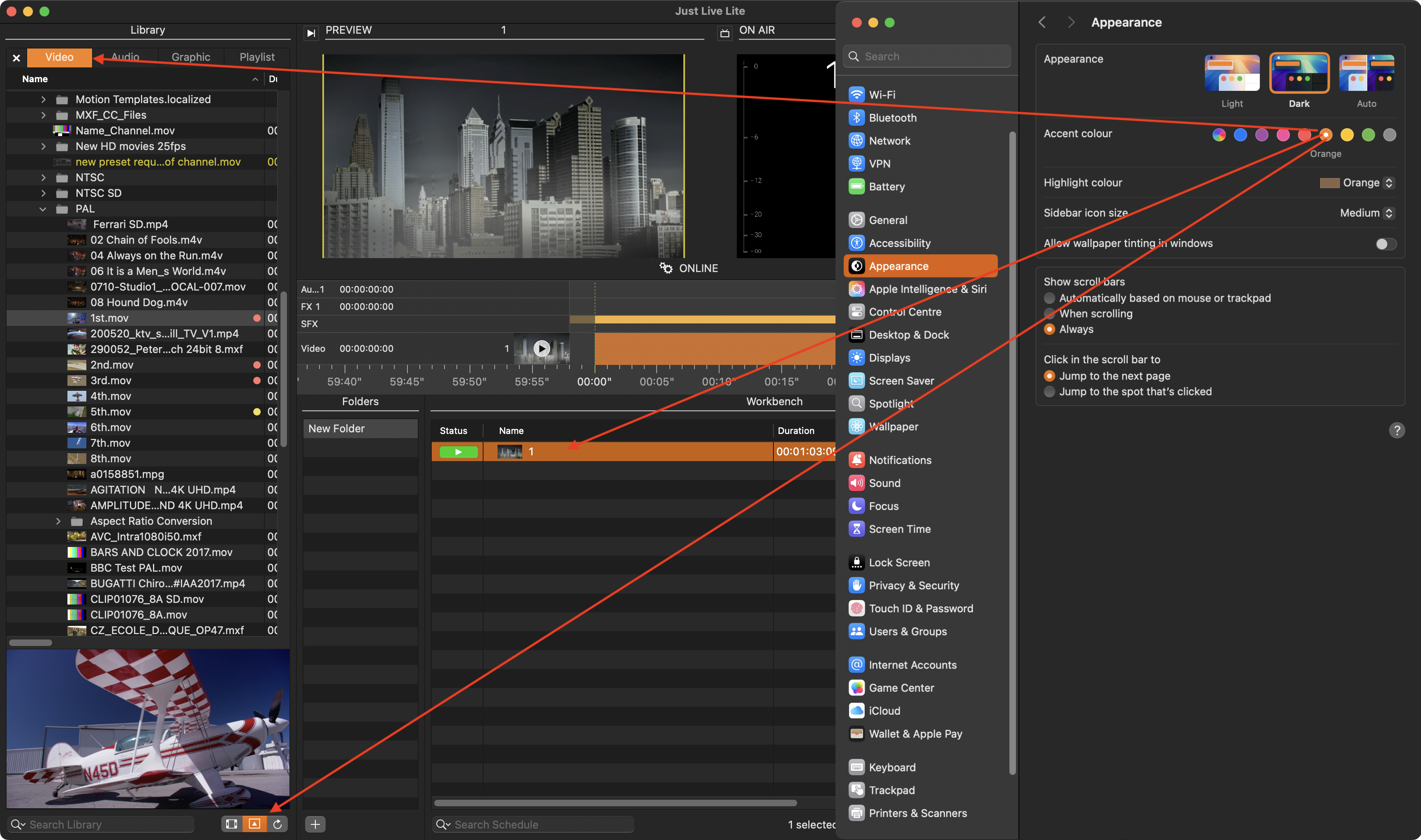The image size is (1421, 840).
Task: Click the film strip view button under Library
Action: (231, 824)
